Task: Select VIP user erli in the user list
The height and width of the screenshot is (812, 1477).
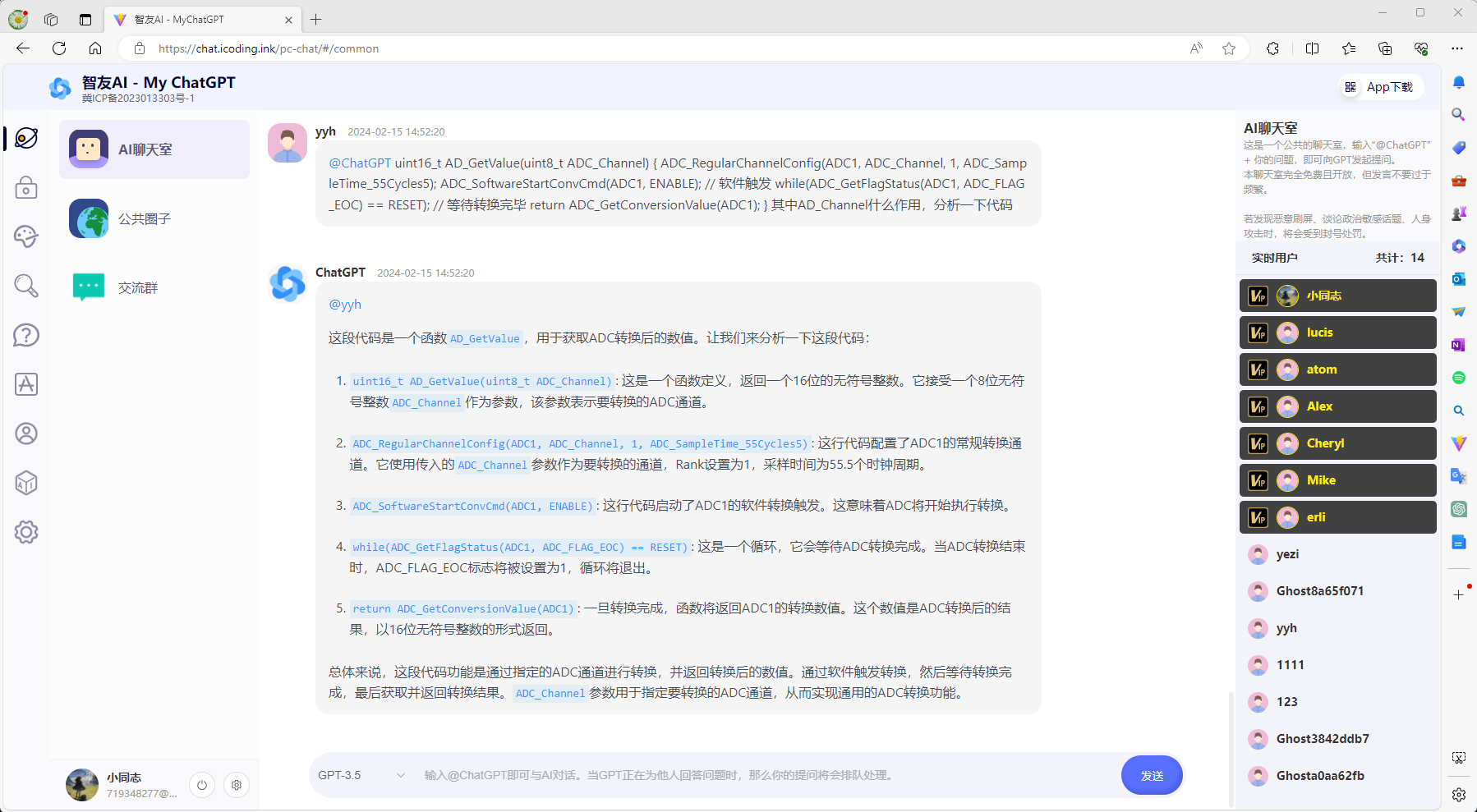Action: (1337, 517)
